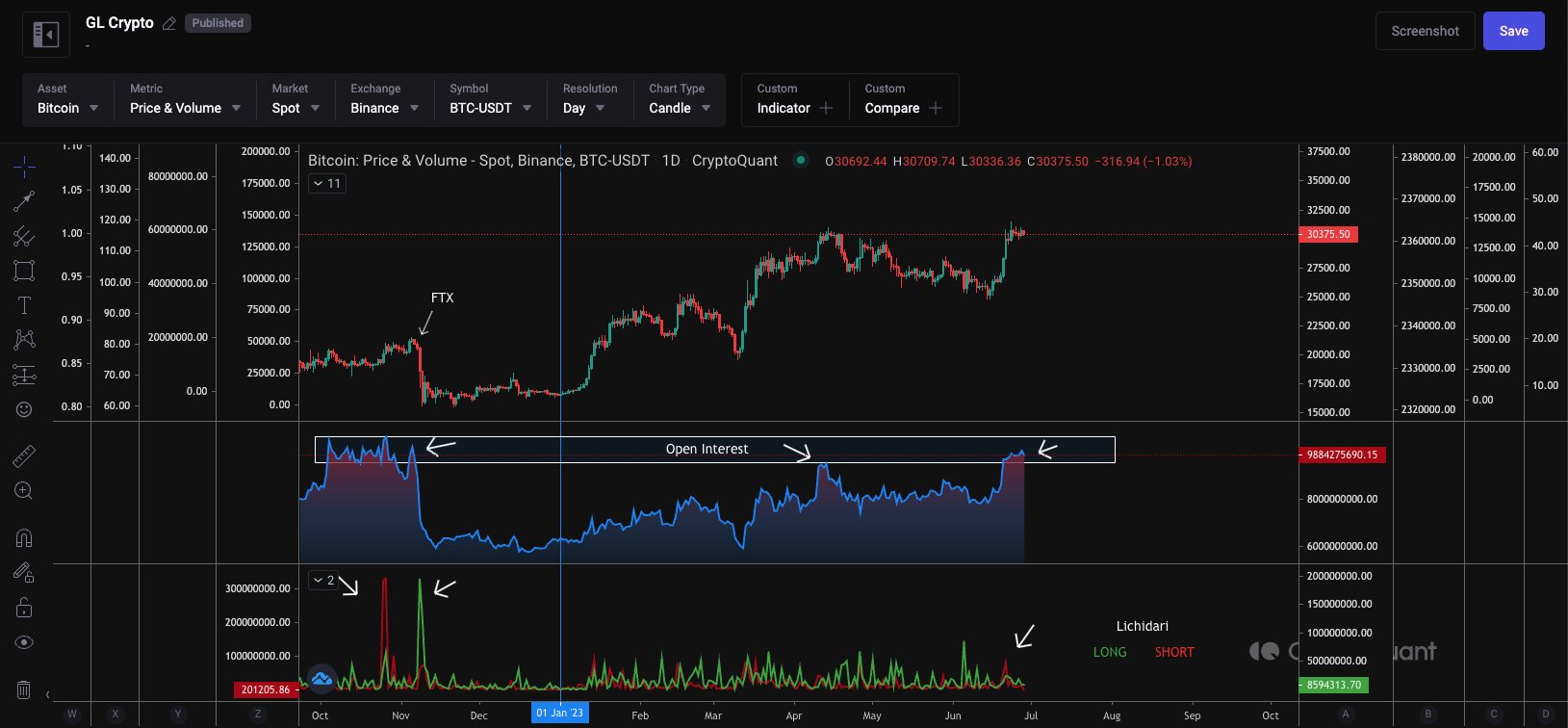Select the C scale label on bottom axis
The image size is (1568, 728).
click(x=1494, y=715)
